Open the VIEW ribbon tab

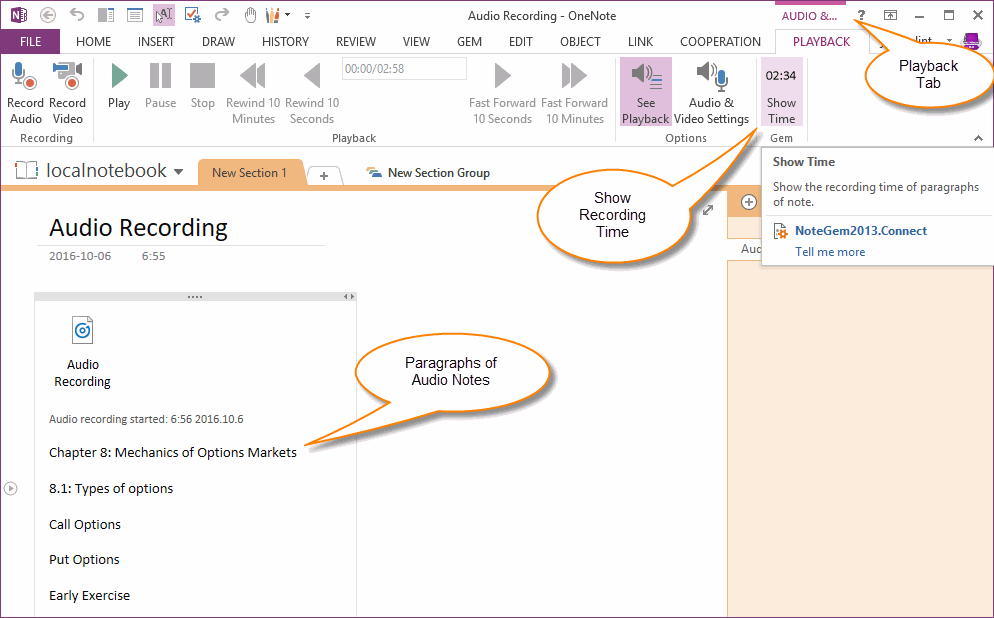click(416, 42)
